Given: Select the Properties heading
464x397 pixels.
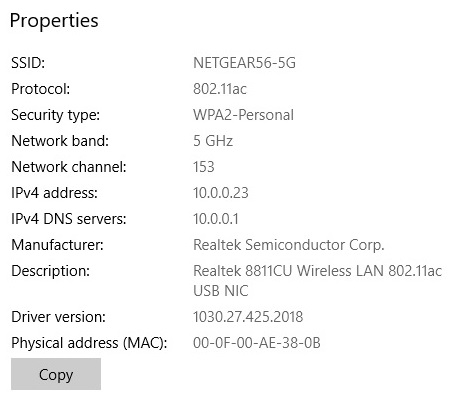Looking at the screenshot, I should 54,21.
